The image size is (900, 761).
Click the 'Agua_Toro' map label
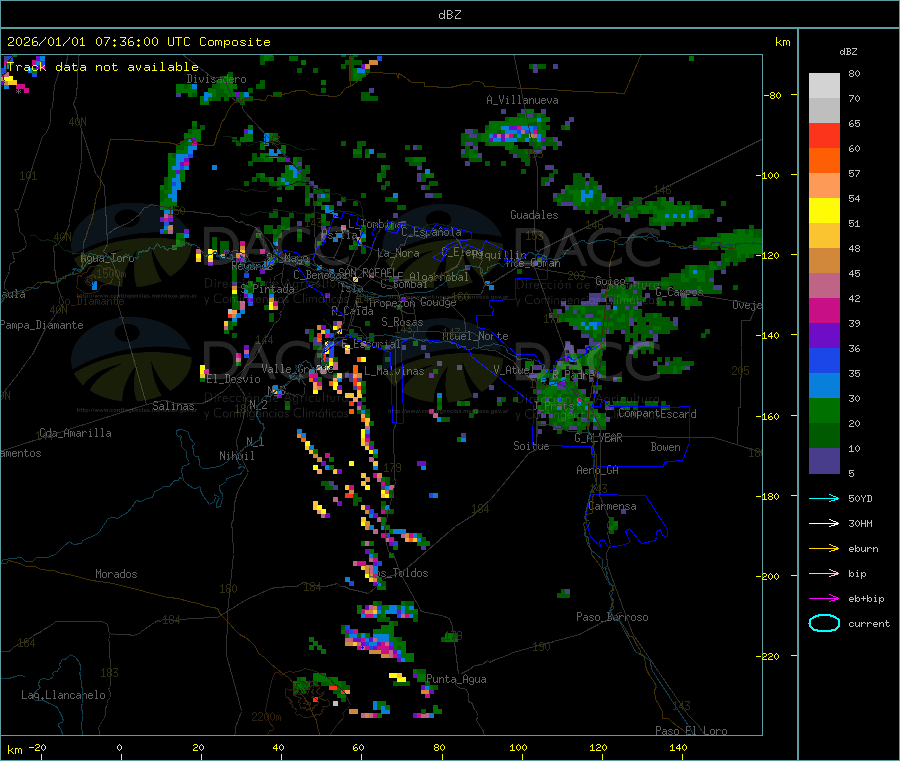[x=107, y=258]
